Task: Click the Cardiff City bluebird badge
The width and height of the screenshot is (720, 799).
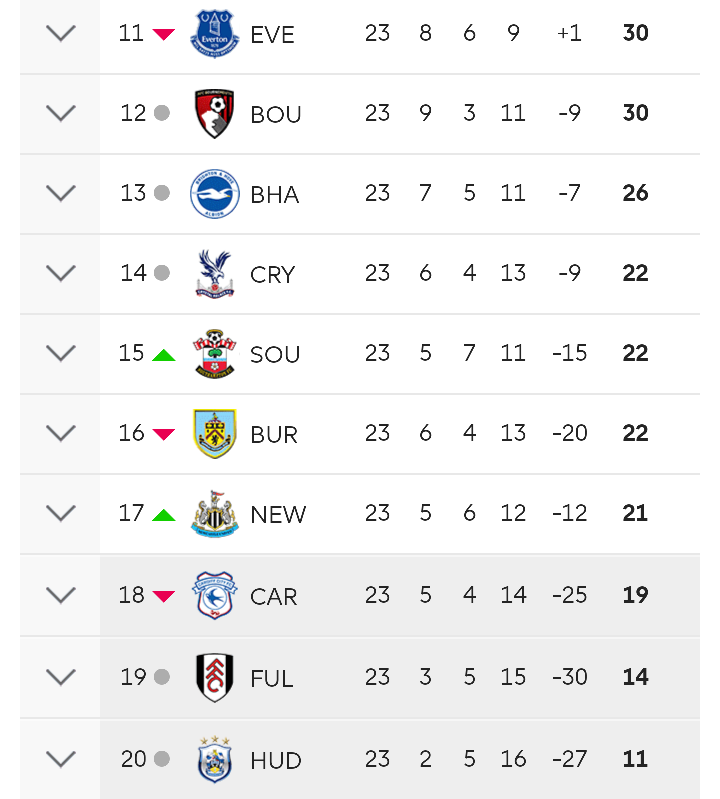Action: [x=215, y=595]
